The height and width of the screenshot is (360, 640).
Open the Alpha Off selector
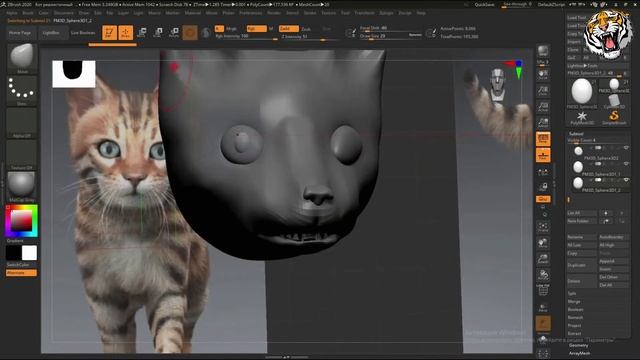click(x=22, y=123)
